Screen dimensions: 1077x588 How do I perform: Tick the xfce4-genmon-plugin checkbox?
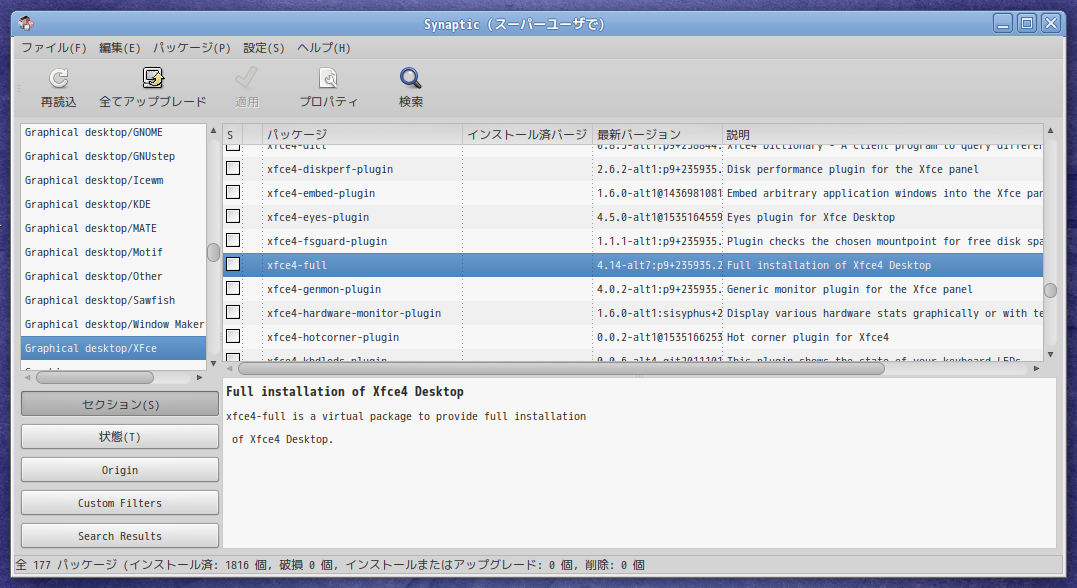tap(233, 289)
